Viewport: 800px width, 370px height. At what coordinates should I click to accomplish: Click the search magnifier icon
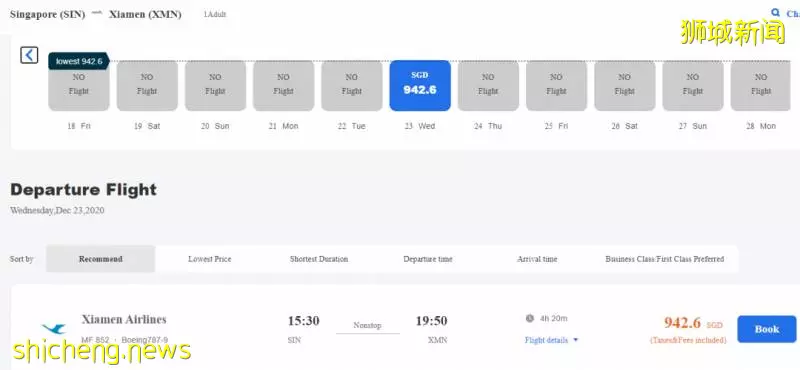tap(776, 13)
